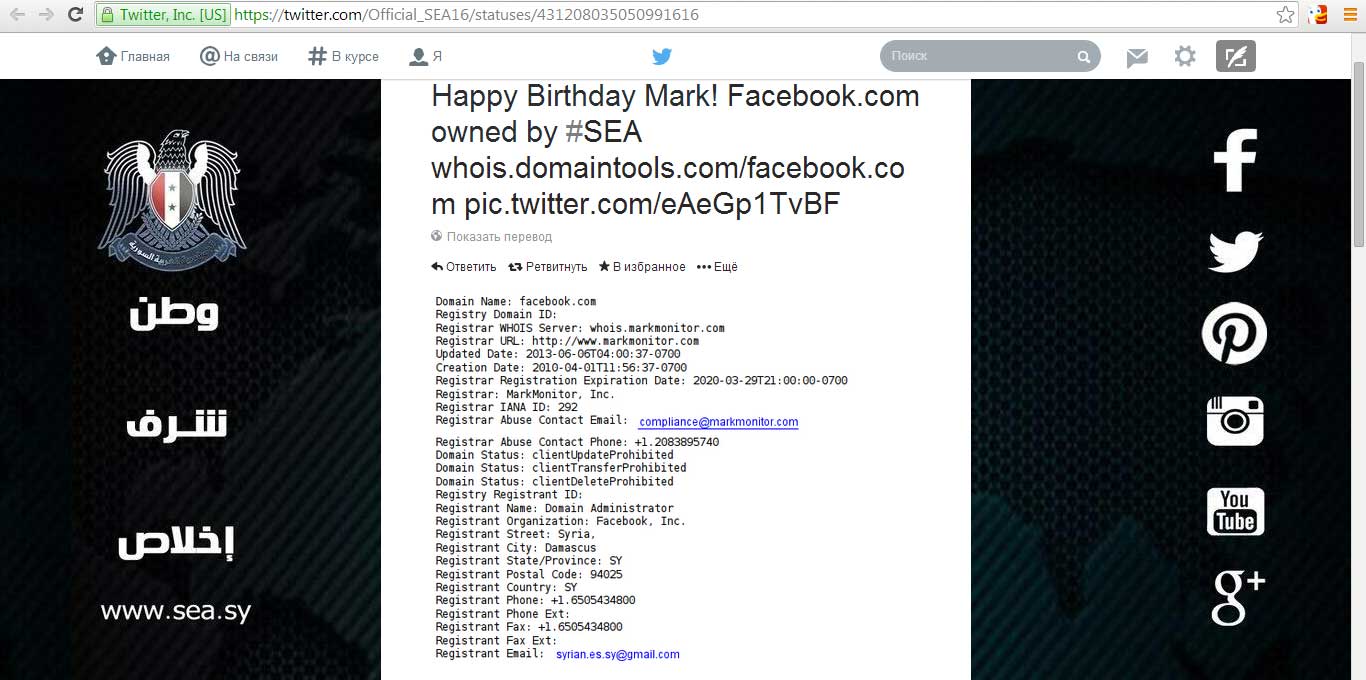
Task: Click the Показать перевод link
Action: pos(491,237)
